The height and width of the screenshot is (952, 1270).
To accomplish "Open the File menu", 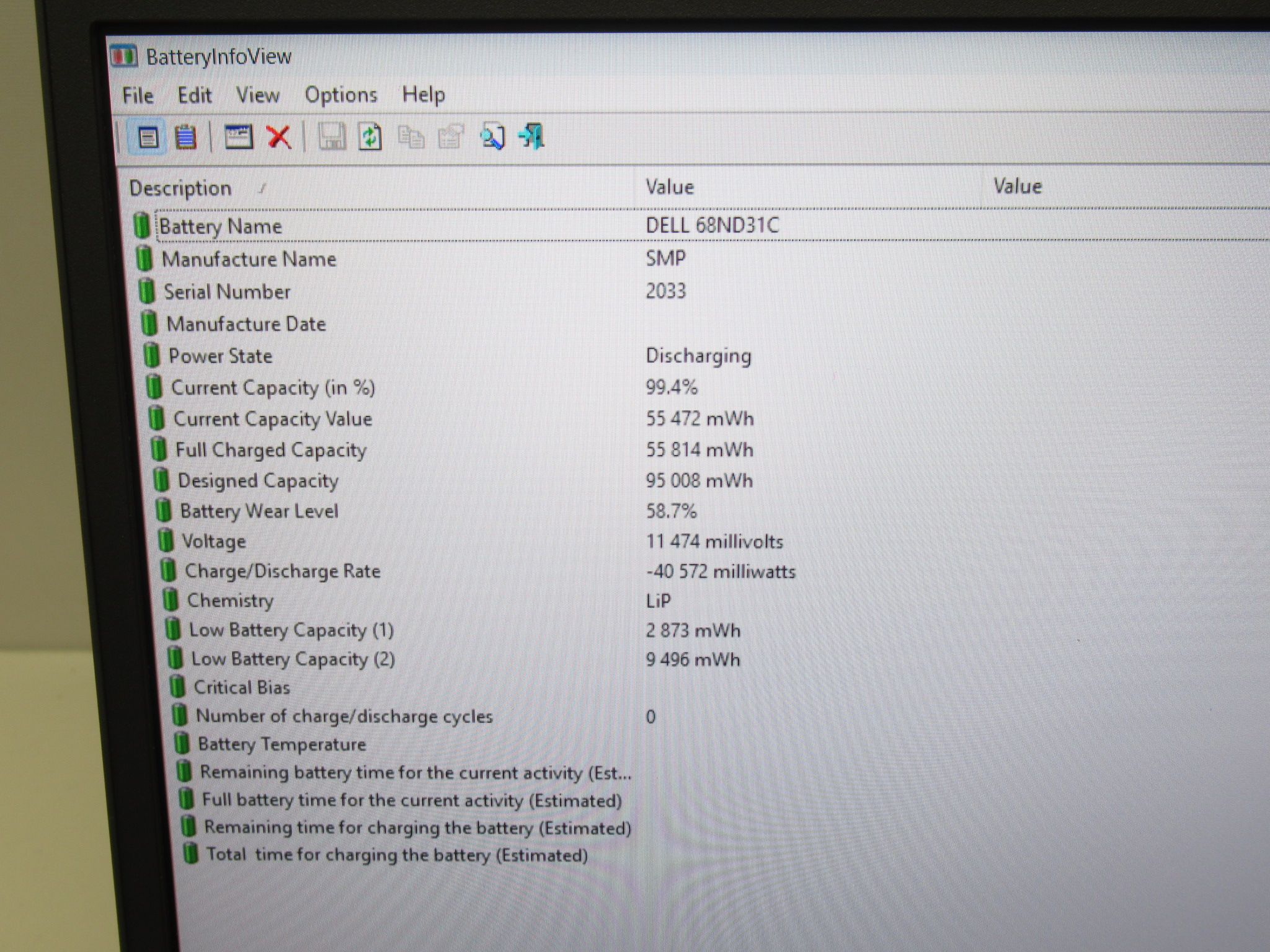I will click(x=138, y=95).
